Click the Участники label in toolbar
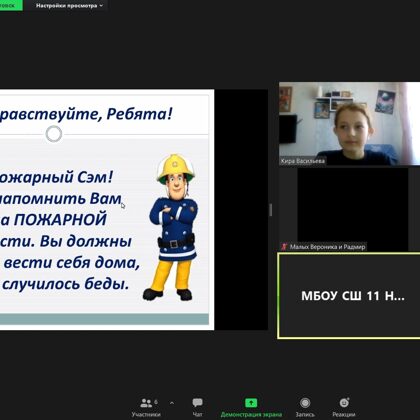Screen dimensions: 420x420 click(146, 414)
